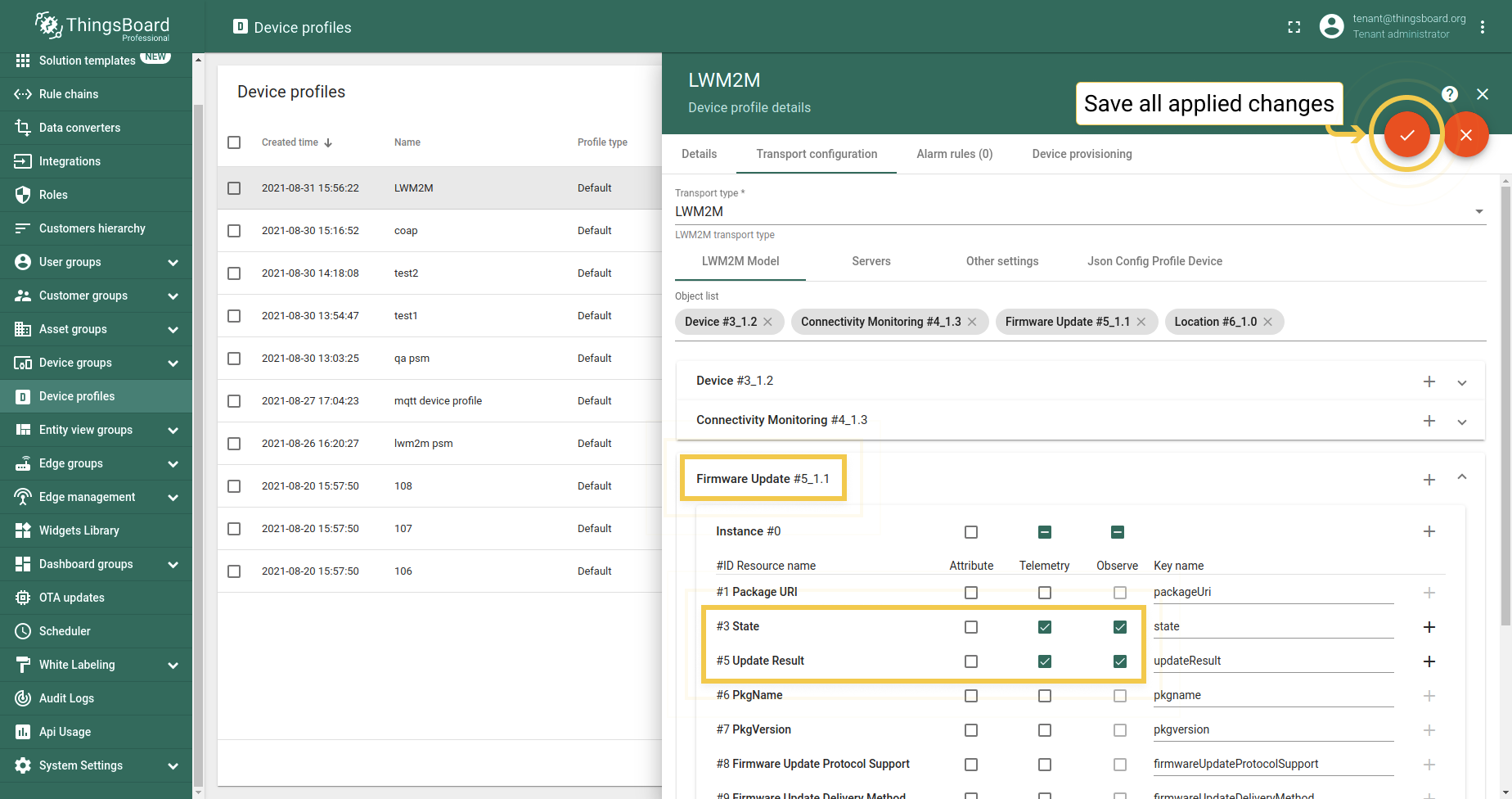The image size is (1512, 799).
Task: Switch to Servers tab
Action: (871, 261)
